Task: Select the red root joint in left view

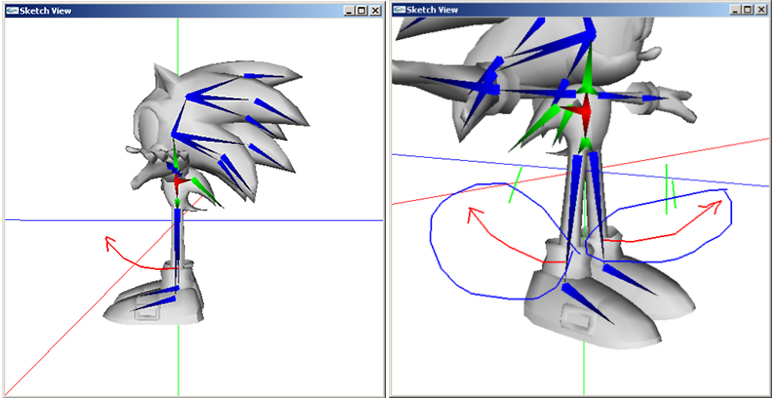Action: [179, 181]
